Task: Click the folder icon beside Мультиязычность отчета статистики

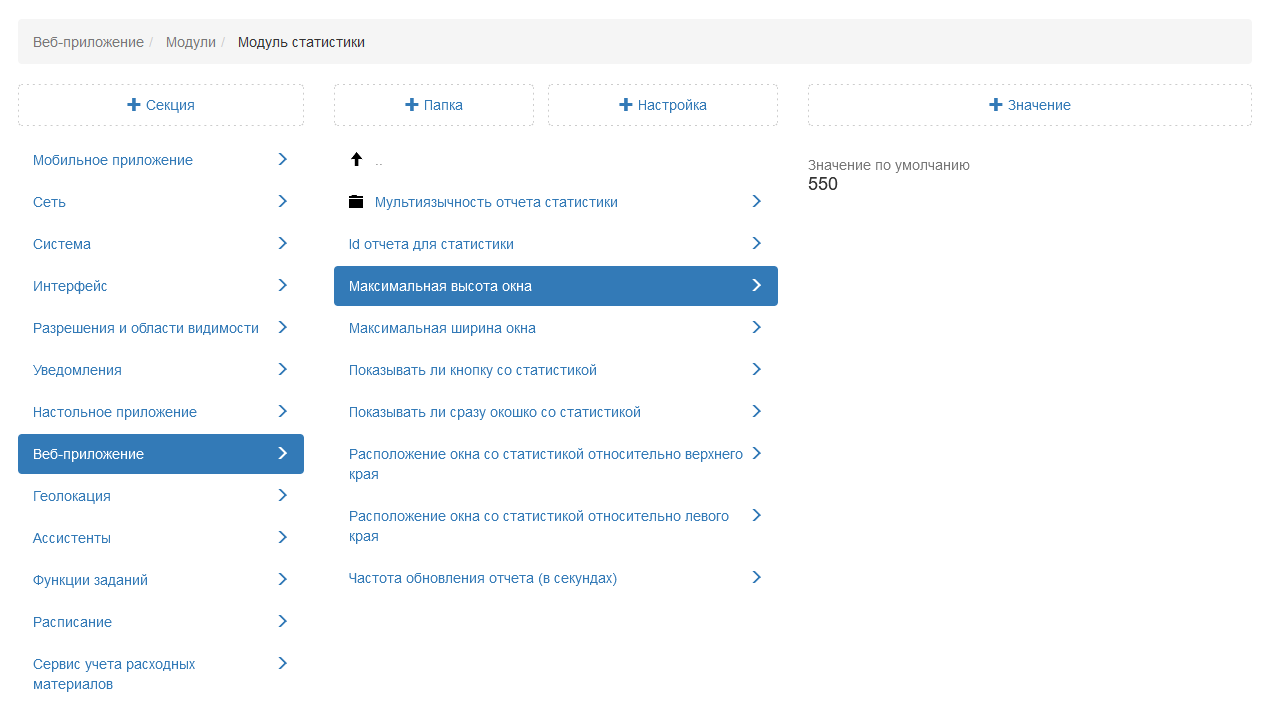Action: (356, 202)
